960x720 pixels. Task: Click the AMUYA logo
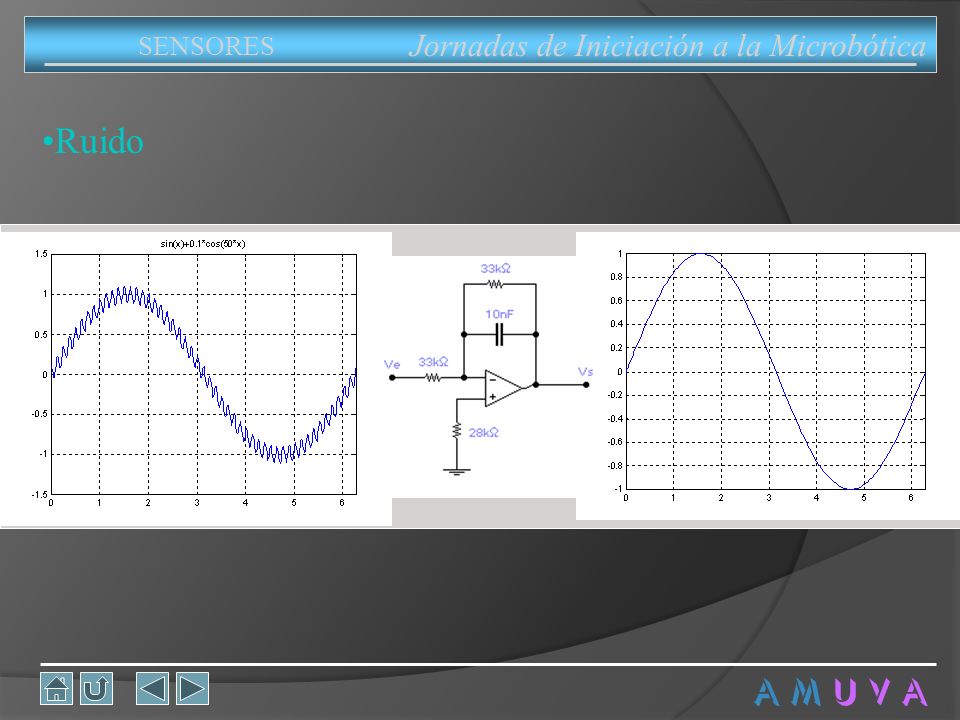pos(841,692)
